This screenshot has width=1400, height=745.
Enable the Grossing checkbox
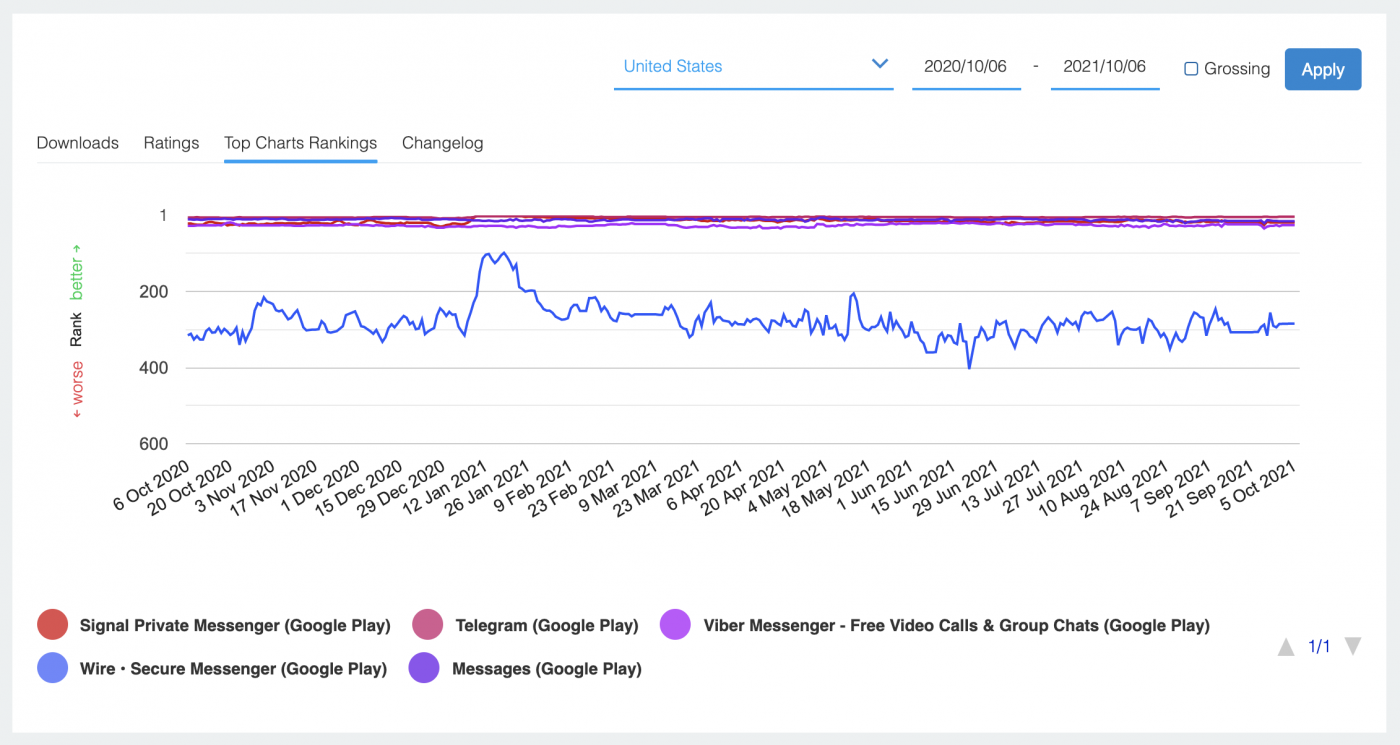tap(1190, 68)
